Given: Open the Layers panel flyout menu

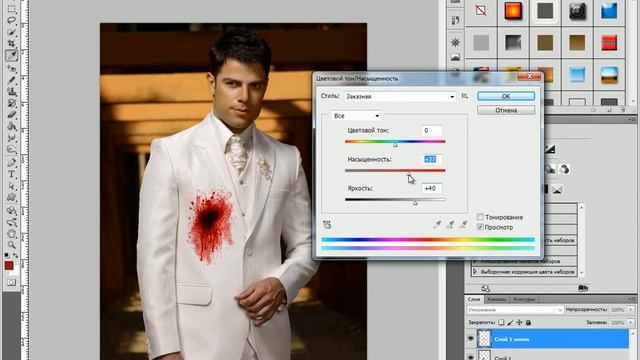Looking at the screenshot, I should click(632, 299).
